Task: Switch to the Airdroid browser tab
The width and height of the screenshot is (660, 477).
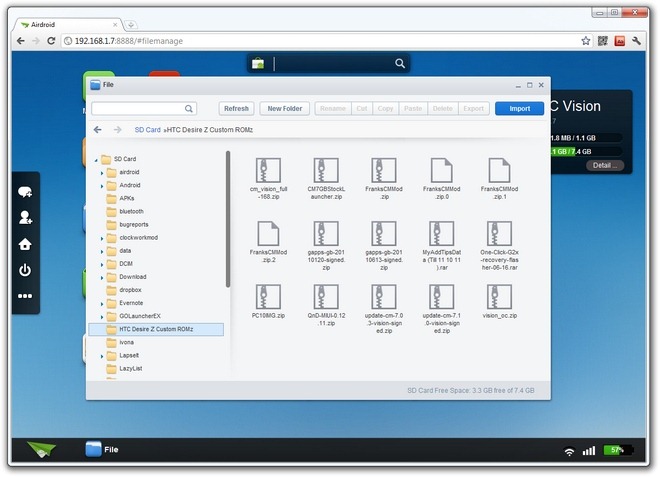Action: 69,24
